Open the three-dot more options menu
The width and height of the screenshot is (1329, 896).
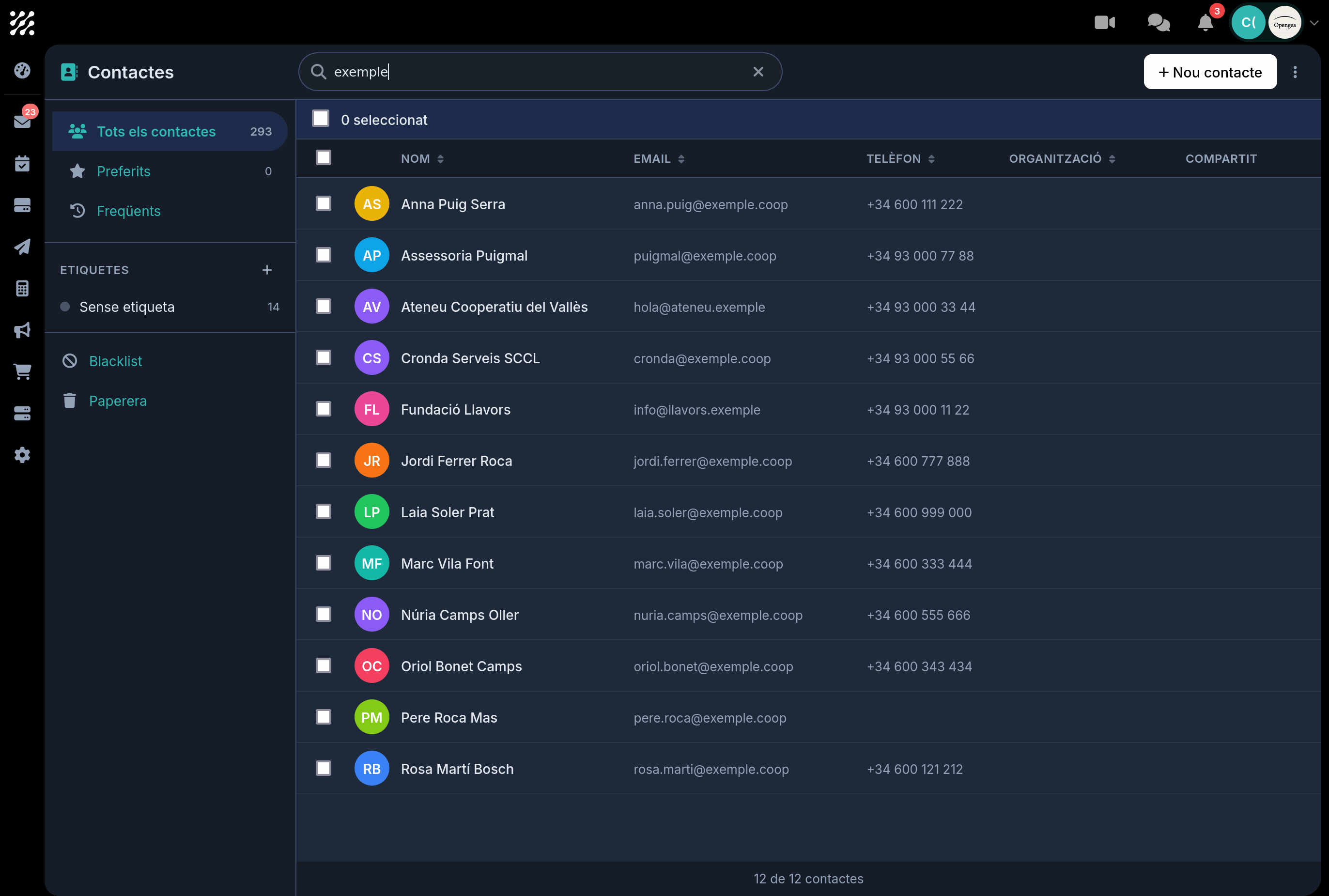coord(1295,72)
